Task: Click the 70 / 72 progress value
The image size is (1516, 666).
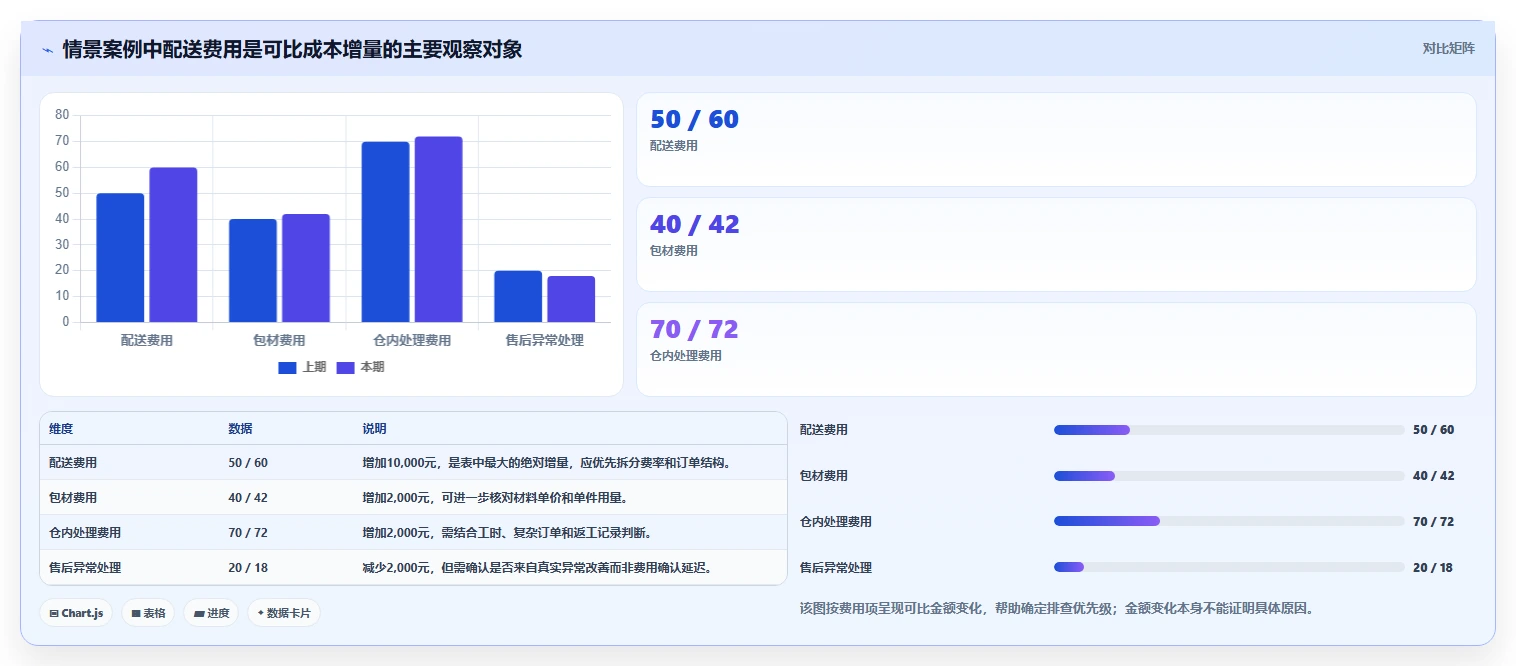Action: (x=1433, y=522)
